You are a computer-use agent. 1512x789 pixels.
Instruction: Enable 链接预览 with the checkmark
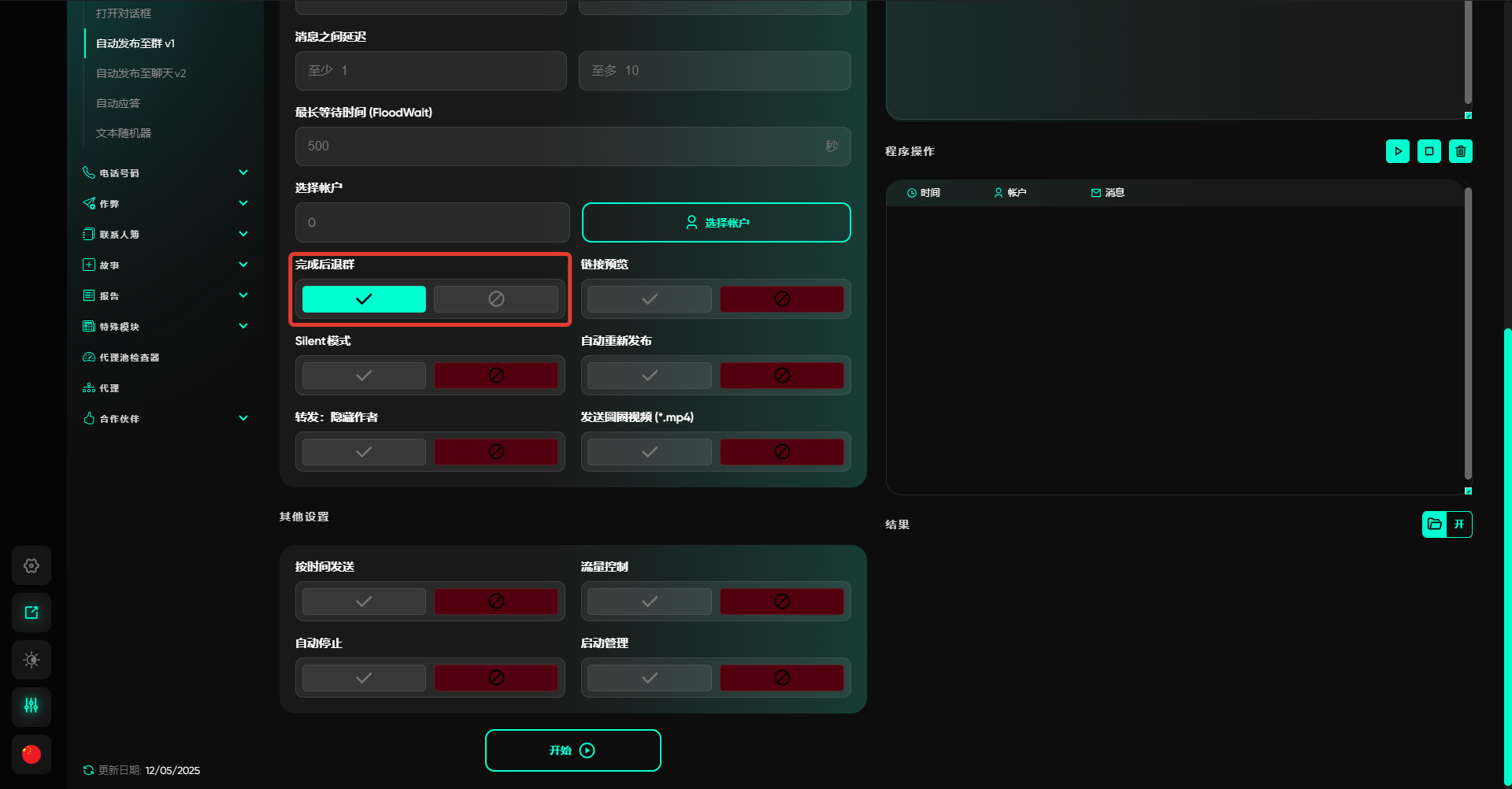click(649, 299)
